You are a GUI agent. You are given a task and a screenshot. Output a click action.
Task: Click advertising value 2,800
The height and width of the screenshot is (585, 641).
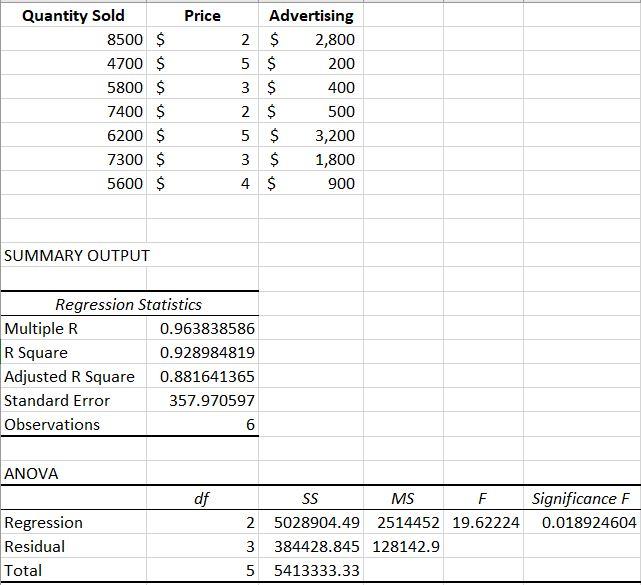coord(311,39)
